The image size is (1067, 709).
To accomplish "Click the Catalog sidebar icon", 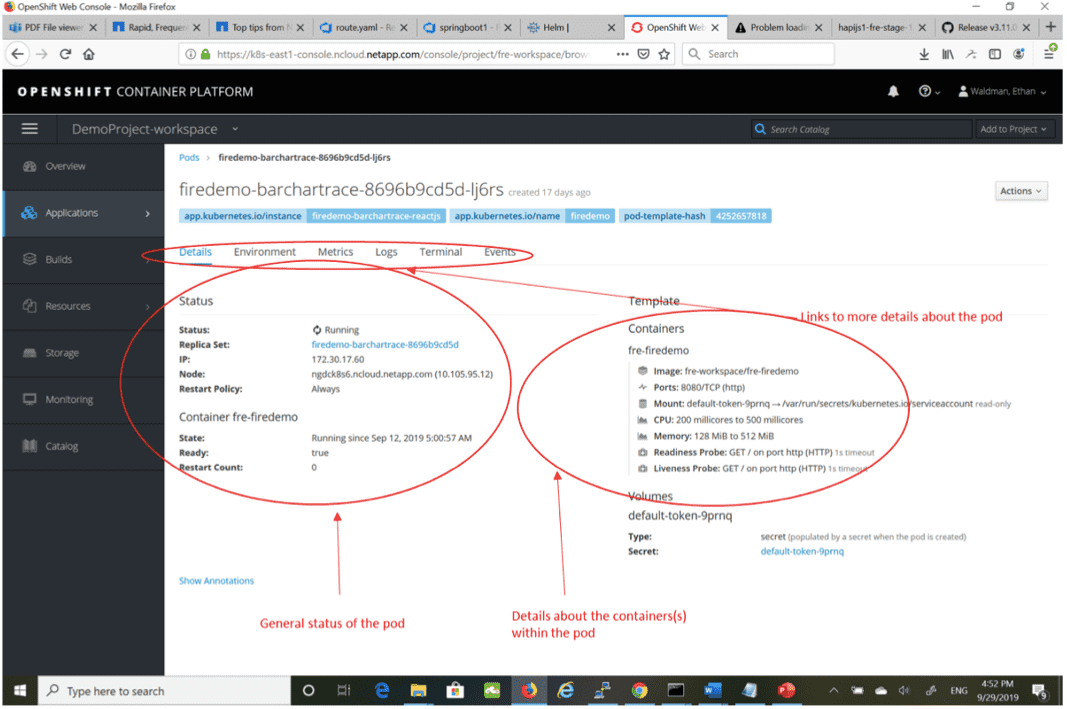I will tap(29, 446).
